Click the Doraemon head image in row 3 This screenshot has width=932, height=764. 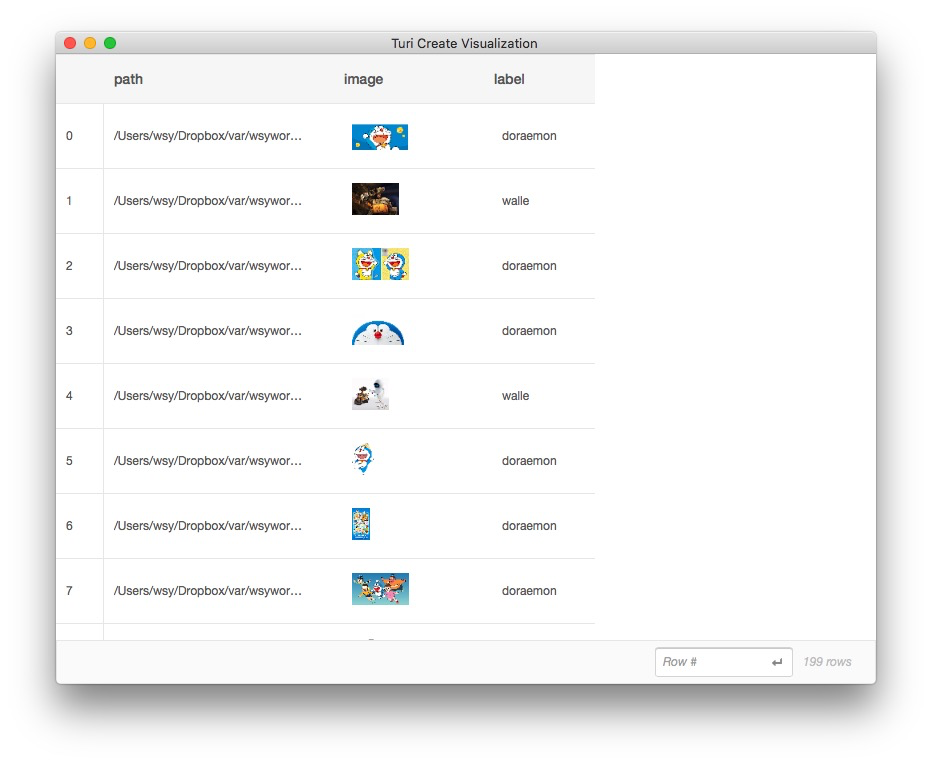click(378, 332)
